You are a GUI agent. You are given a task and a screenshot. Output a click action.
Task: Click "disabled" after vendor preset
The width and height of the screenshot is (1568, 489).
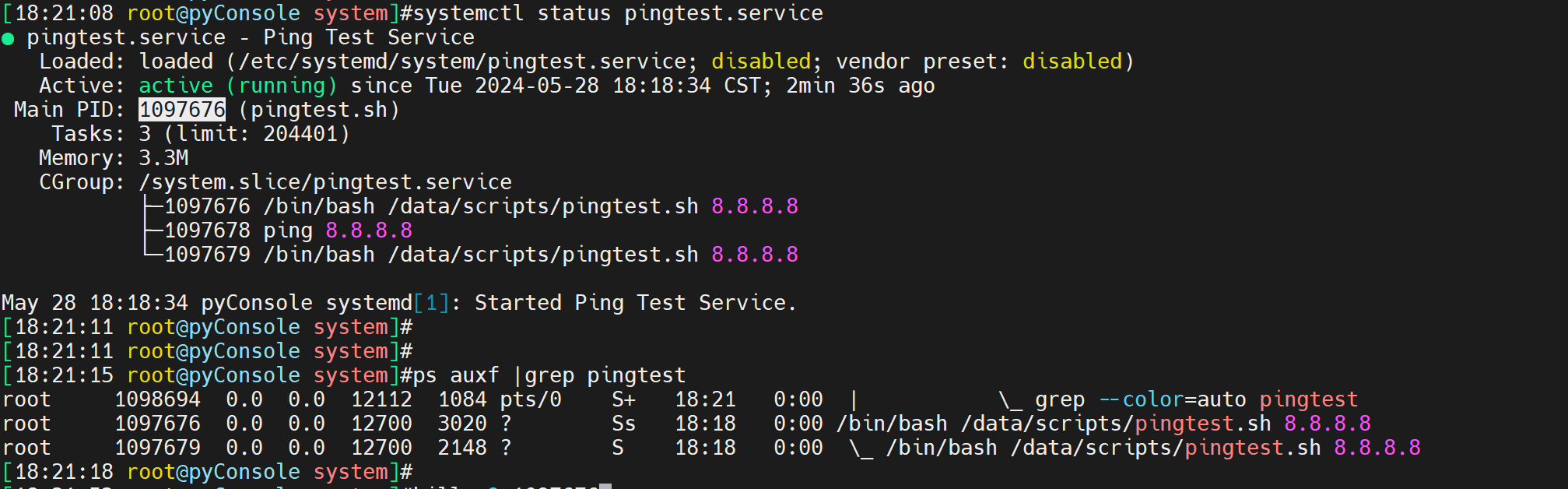pyautogui.click(x=1072, y=62)
